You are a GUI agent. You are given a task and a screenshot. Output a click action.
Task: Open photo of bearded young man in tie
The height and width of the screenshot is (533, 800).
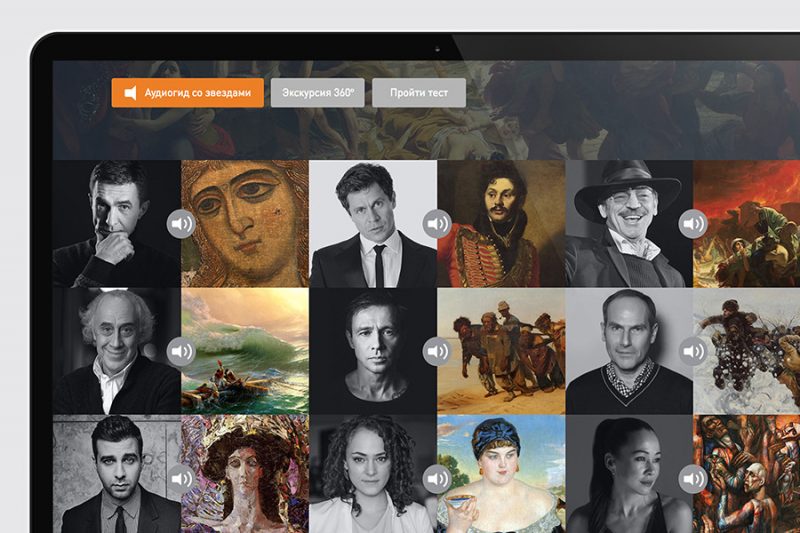point(117,474)
